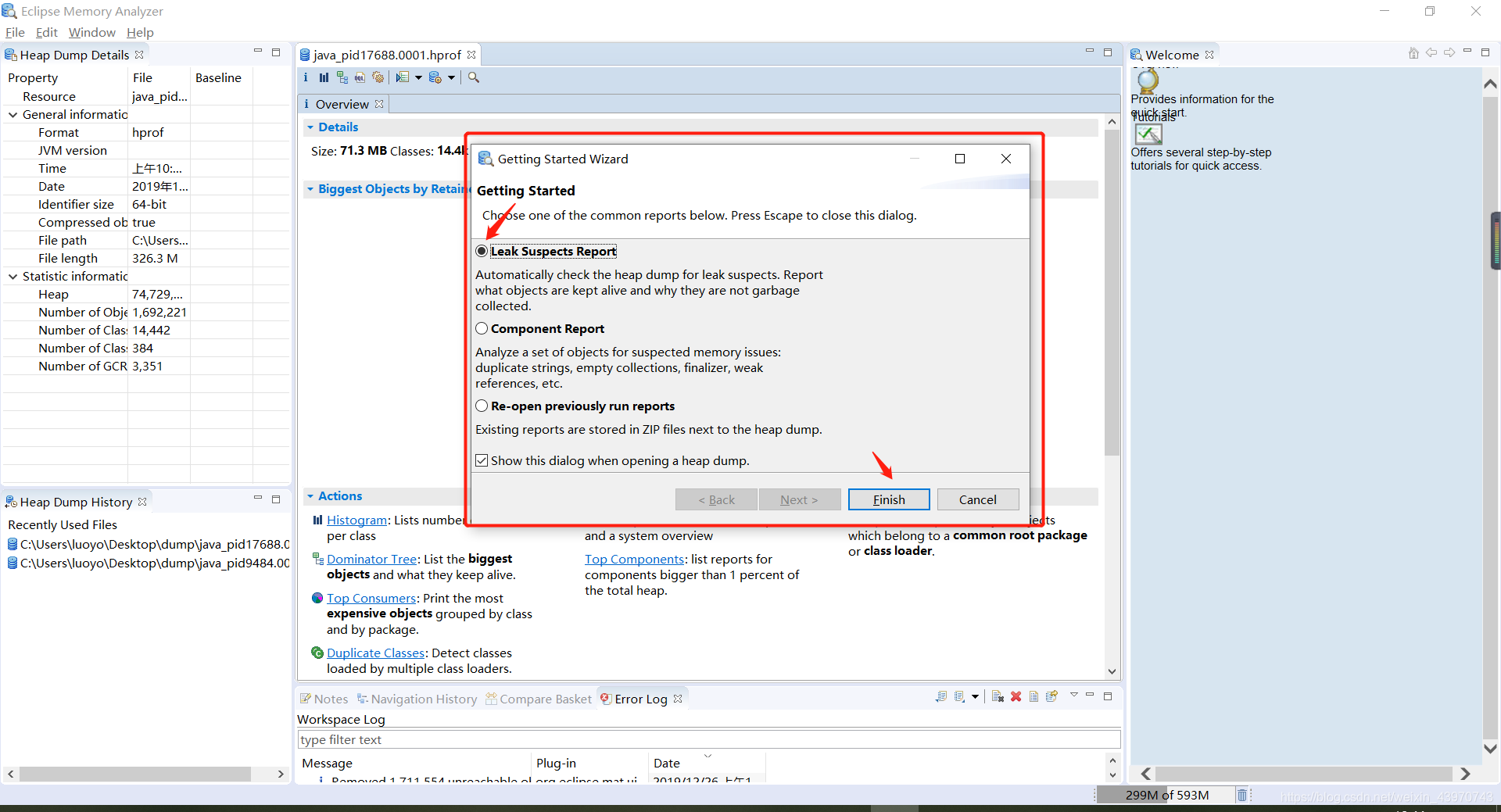Click the Run Expert System Test icon
1501x812 pixels.
pos(403,77)
